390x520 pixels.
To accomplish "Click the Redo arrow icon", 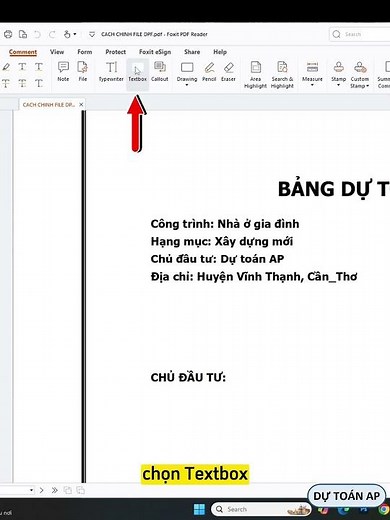I will [x=52, y=34].
